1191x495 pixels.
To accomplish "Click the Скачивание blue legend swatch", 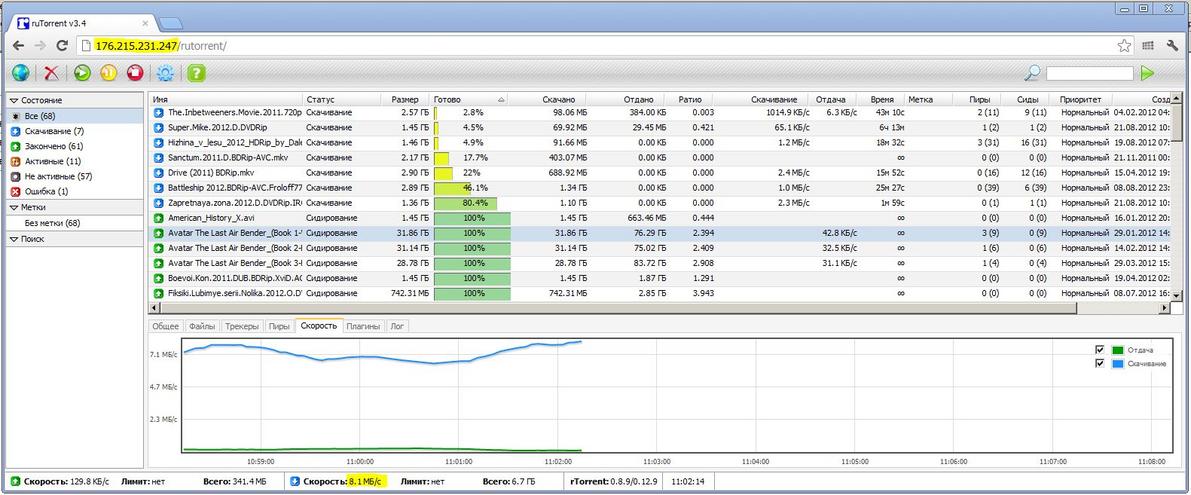I will pos(1117,364).
